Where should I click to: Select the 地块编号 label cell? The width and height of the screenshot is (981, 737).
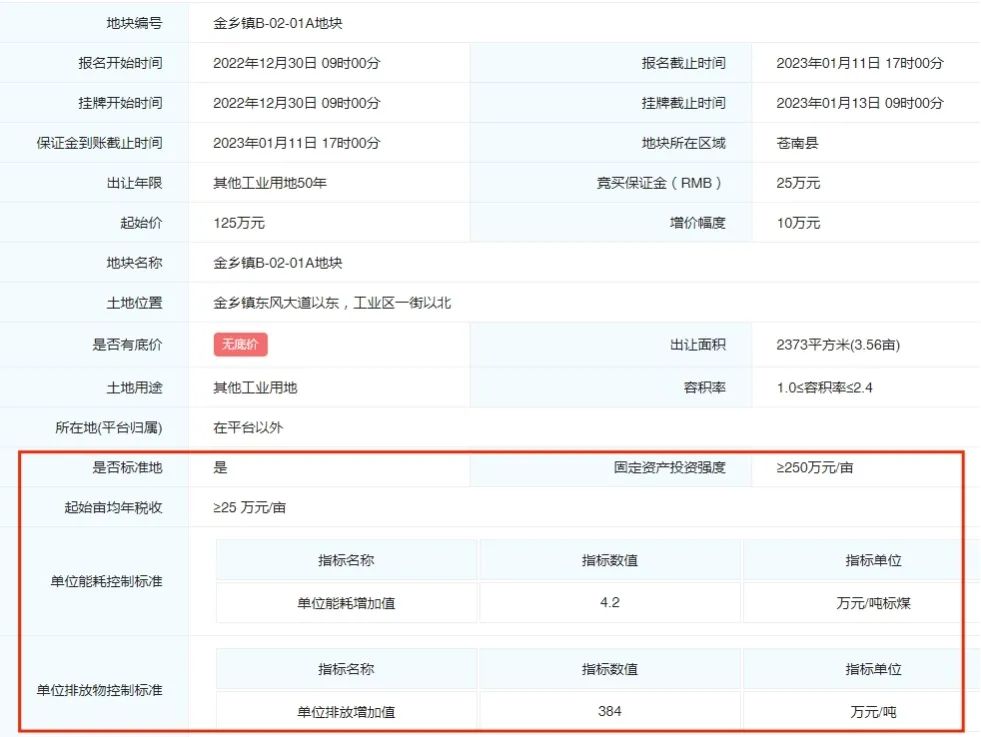tap(136, 23)
